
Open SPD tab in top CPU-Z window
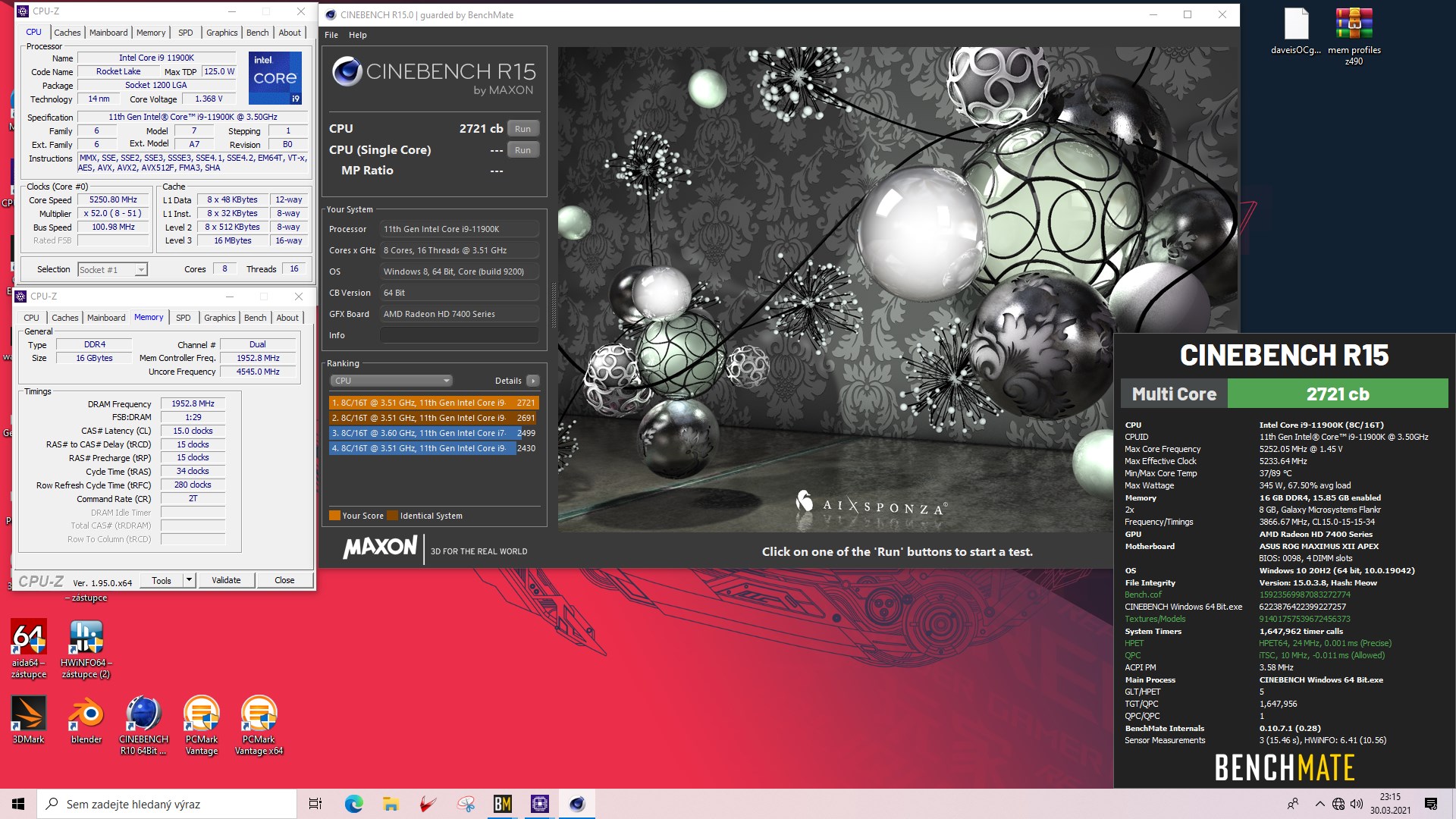185,33
